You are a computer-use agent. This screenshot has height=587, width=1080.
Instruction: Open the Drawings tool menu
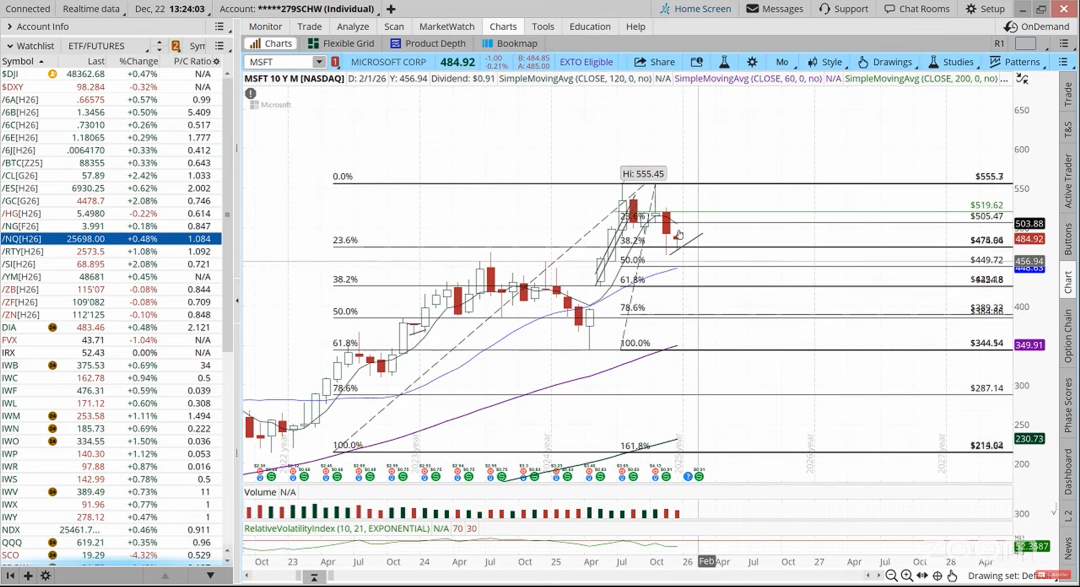885,62
